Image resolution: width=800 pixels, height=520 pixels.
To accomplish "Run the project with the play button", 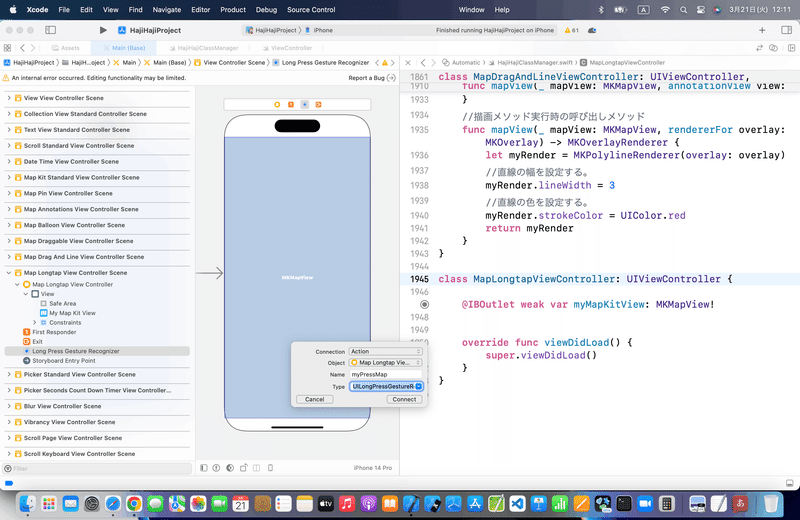I will click(x=103, y=30).
